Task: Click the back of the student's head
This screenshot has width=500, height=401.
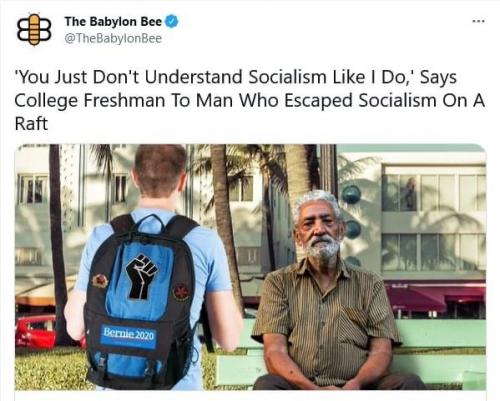Action: [159, 172]
